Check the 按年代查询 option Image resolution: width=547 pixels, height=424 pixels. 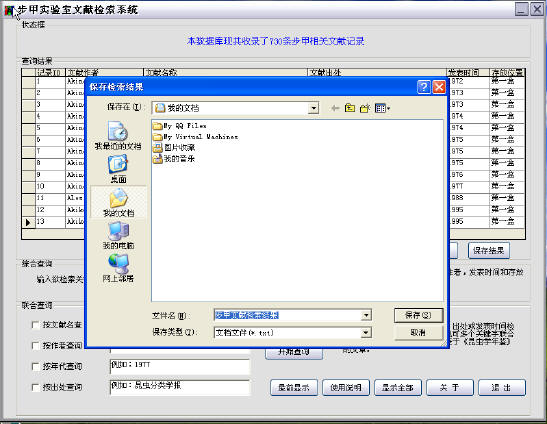coord(35,366)
